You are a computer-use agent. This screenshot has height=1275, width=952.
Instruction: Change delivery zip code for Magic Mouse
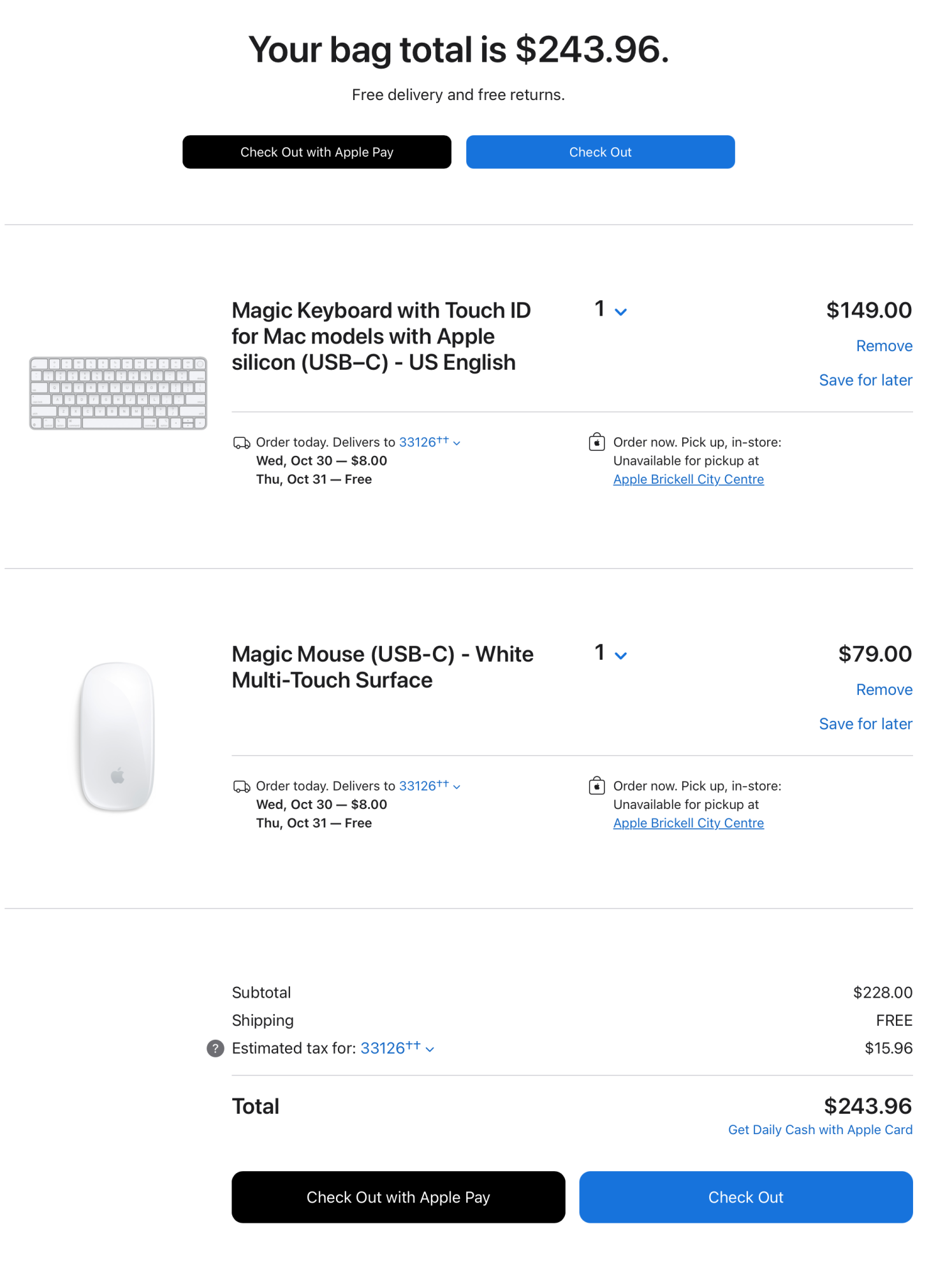click(x=428, y=786)
